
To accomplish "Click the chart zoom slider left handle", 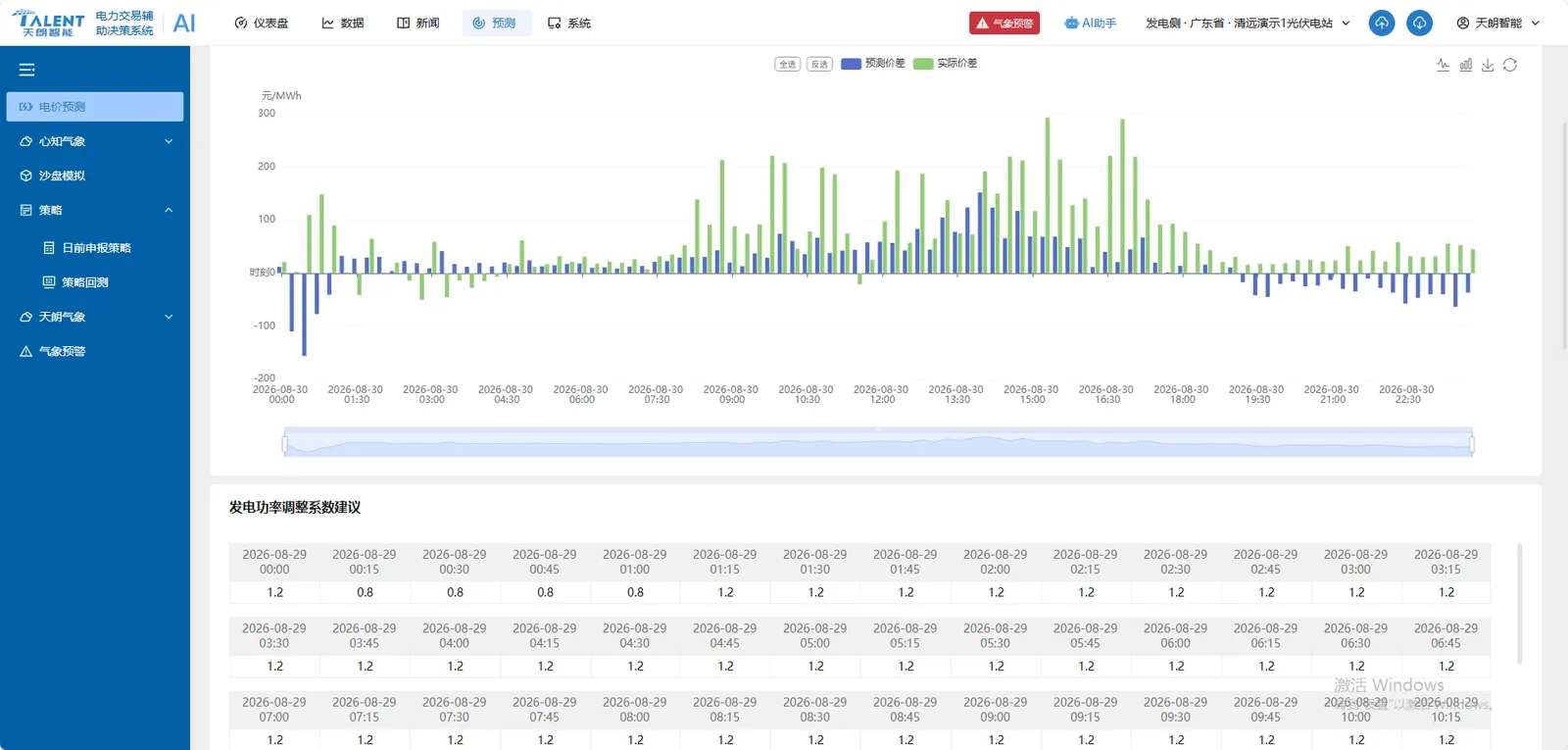I will coord(284,445).
